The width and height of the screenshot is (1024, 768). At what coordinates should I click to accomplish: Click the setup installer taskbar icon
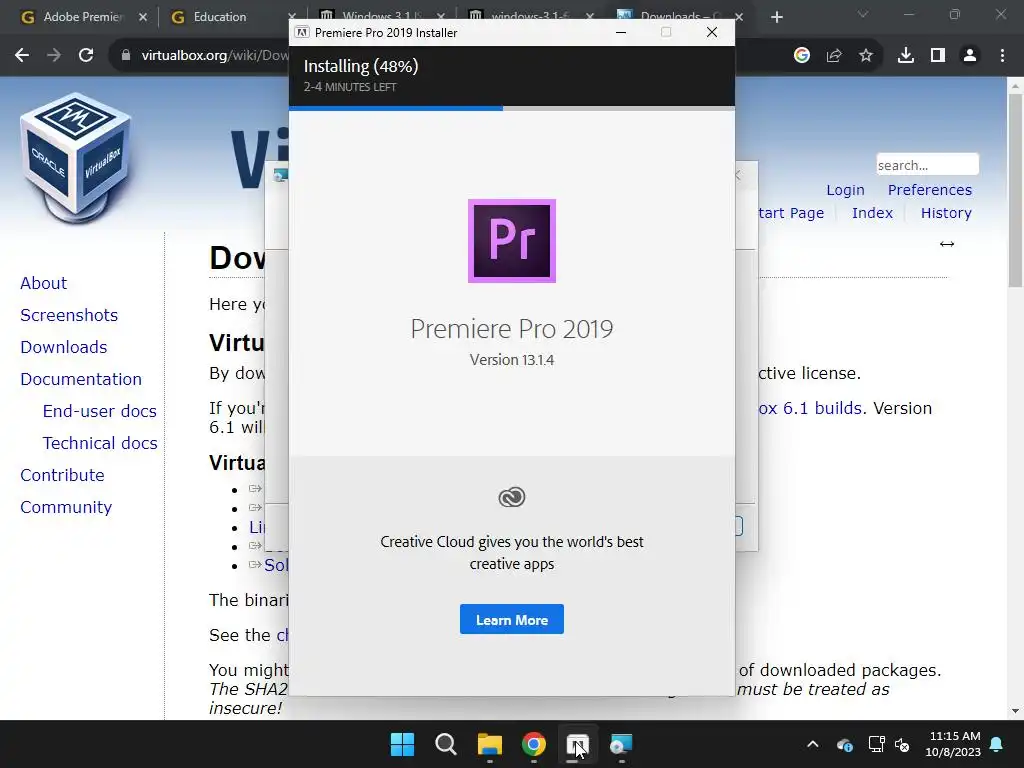click(621, 744)
